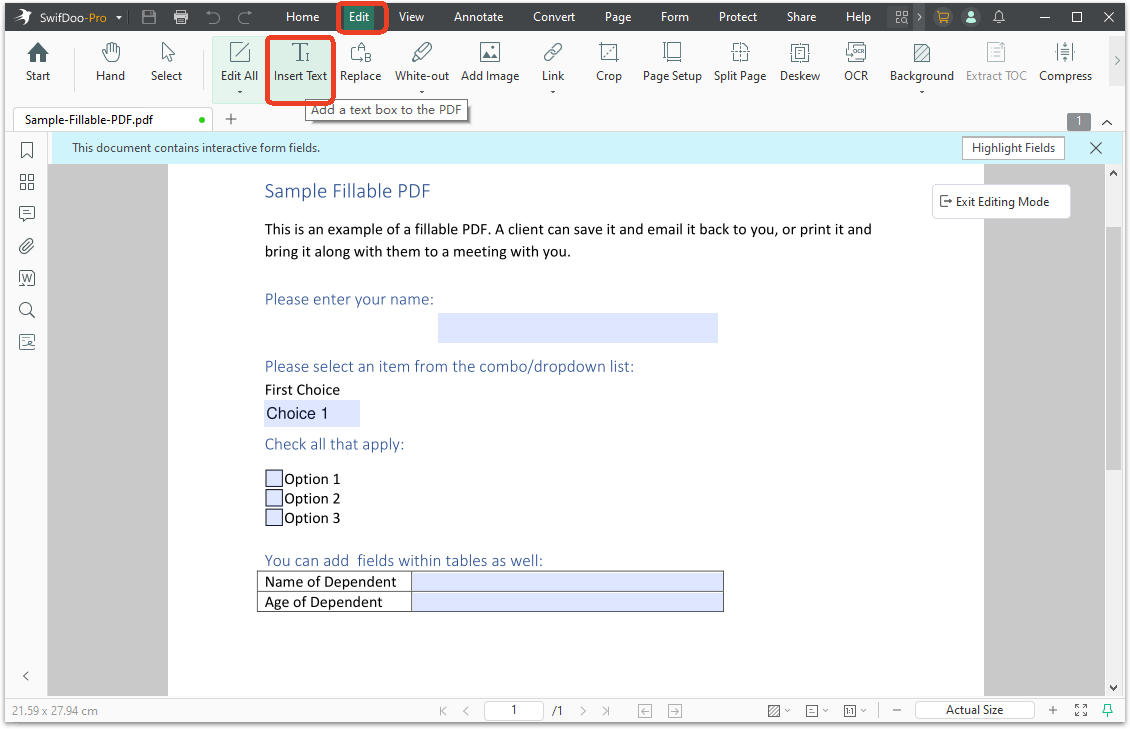Expand the Background dropdown arrow
The height and width of the screenshot is (729, 1130).
[x=922, y=92]
